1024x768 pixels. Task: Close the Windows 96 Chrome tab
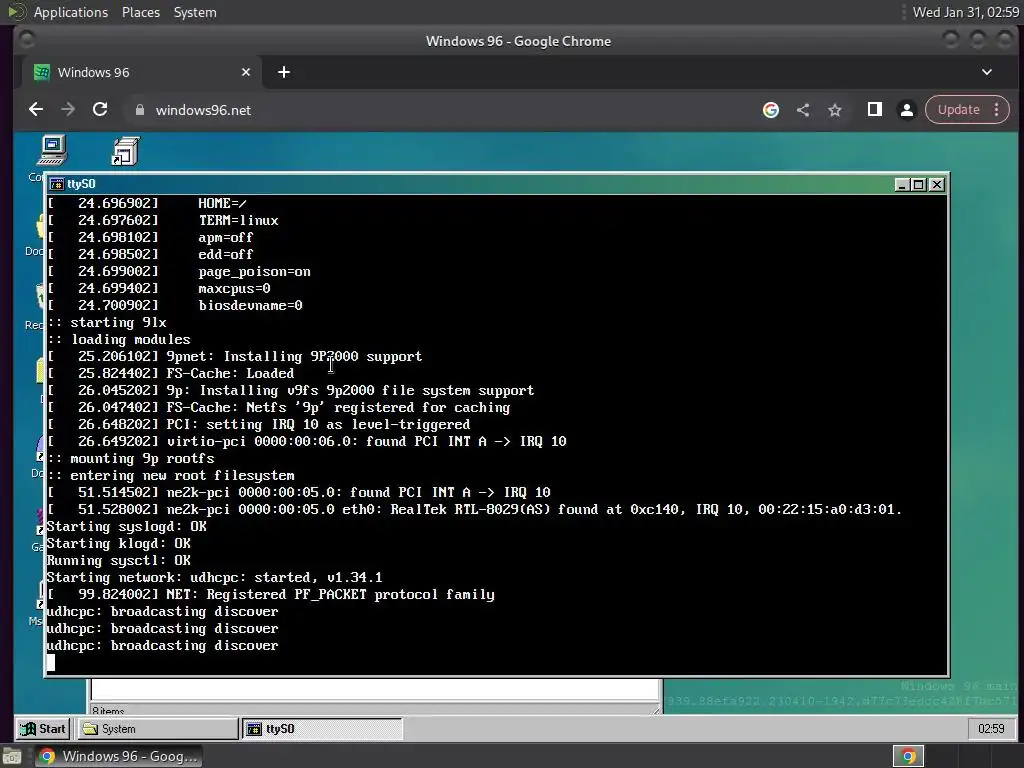tap(246, 72)
